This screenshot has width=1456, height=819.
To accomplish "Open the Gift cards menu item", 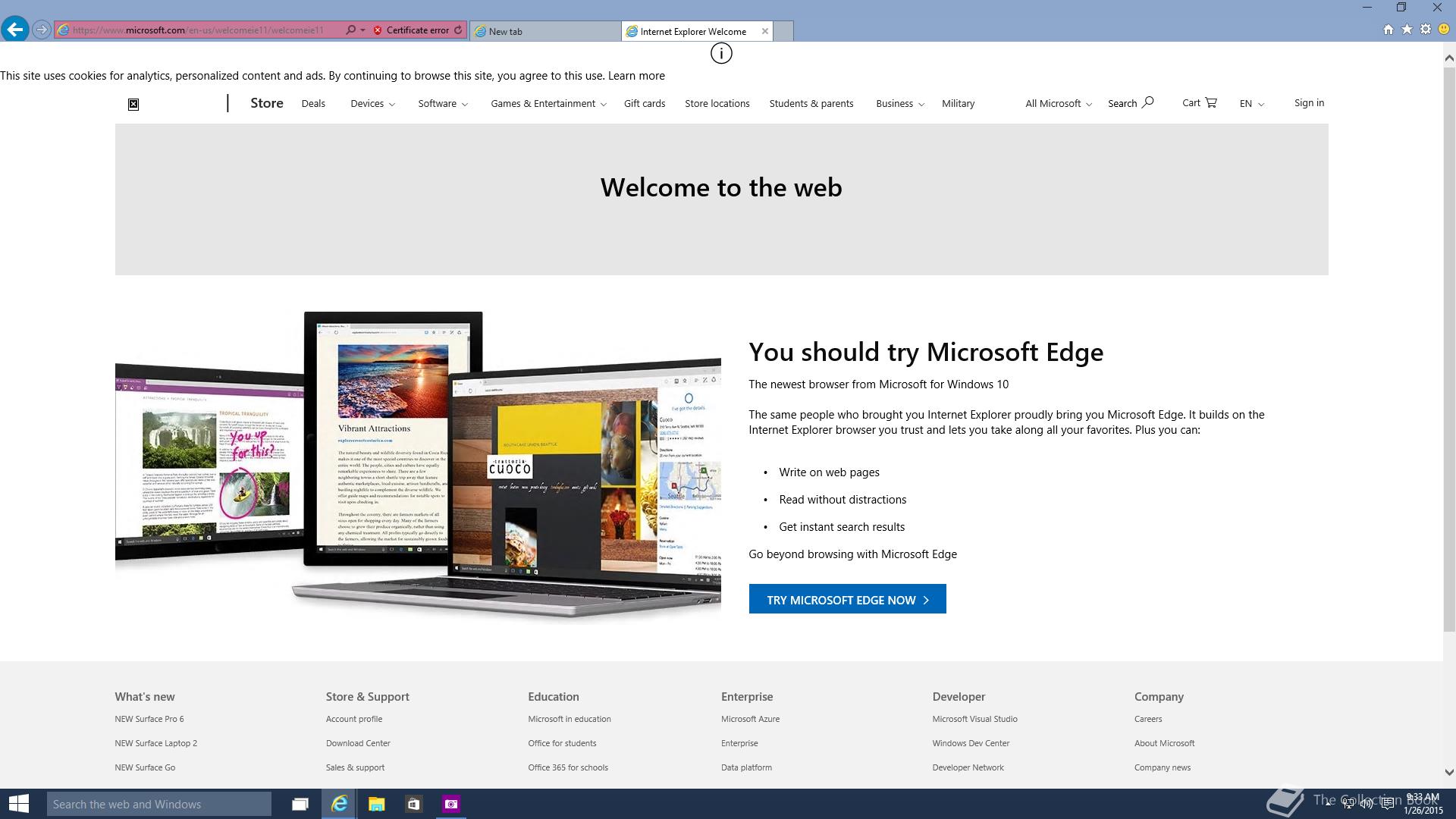I will click(x=644, y=104).
